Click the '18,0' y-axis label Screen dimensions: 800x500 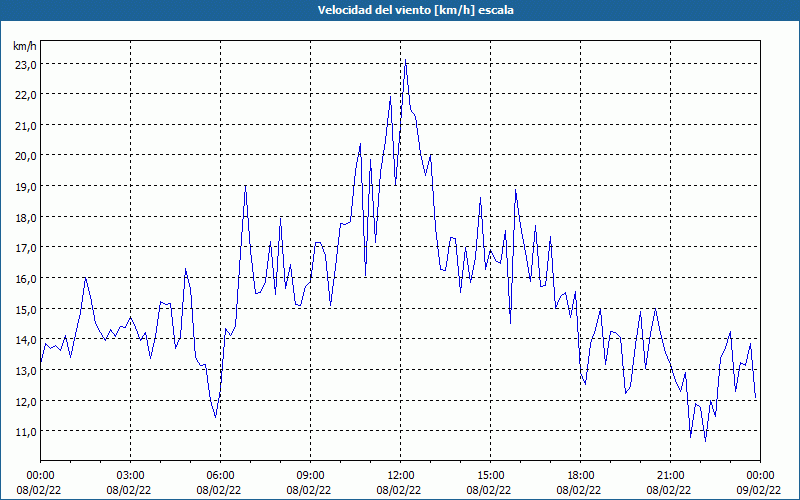[x=26, y=218]
